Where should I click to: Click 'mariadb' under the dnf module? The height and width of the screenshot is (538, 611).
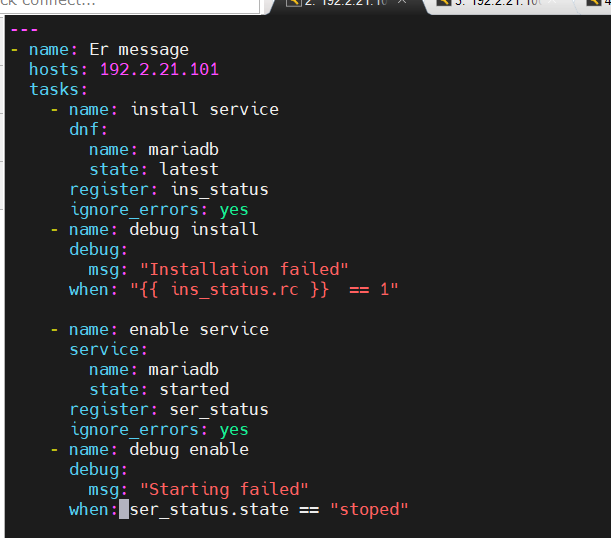tap(183, 149)
